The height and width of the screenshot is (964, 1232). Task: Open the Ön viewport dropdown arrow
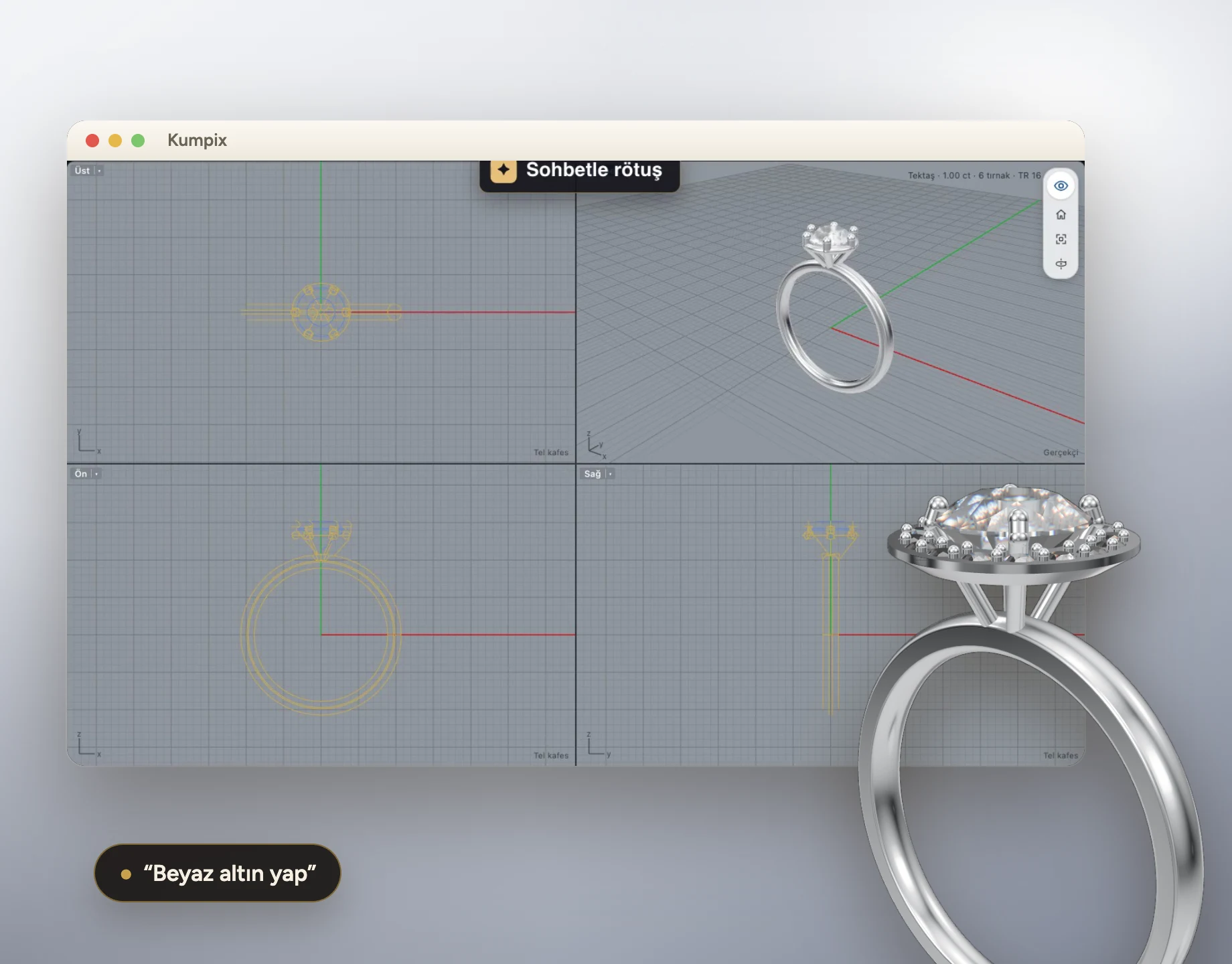tap(96, 474)
